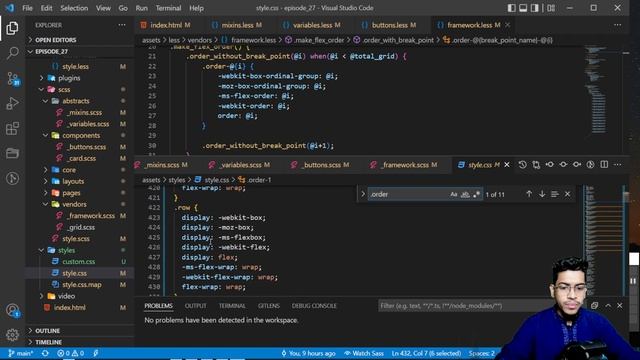640x360 pixels.
Task: Close the framework.less editor tab
Action: (507, 25)
